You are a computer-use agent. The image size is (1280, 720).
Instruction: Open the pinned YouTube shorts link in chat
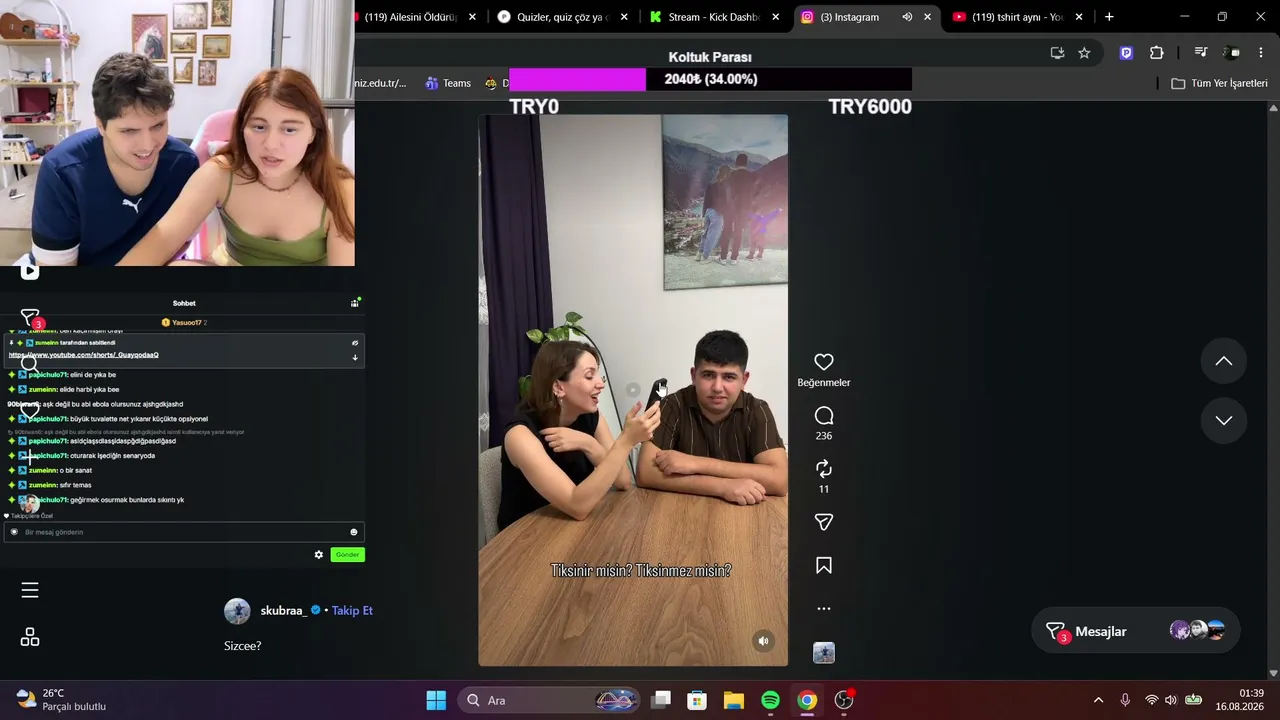84,355
